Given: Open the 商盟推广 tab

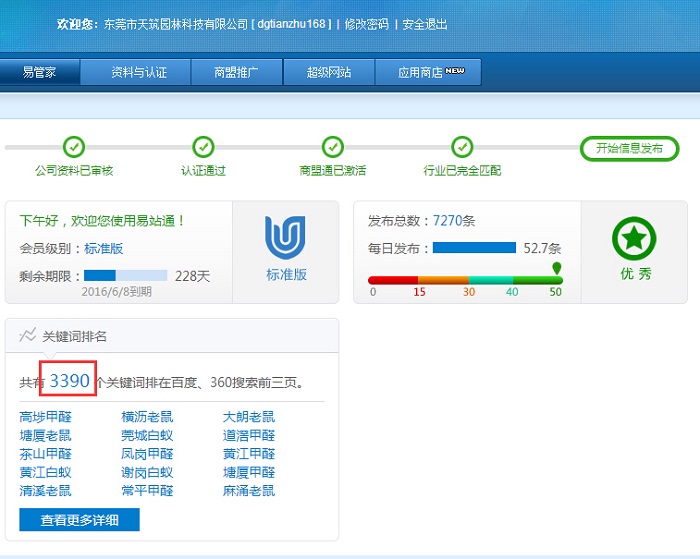Looking at the screenshot, I should (x=236, y=72).
